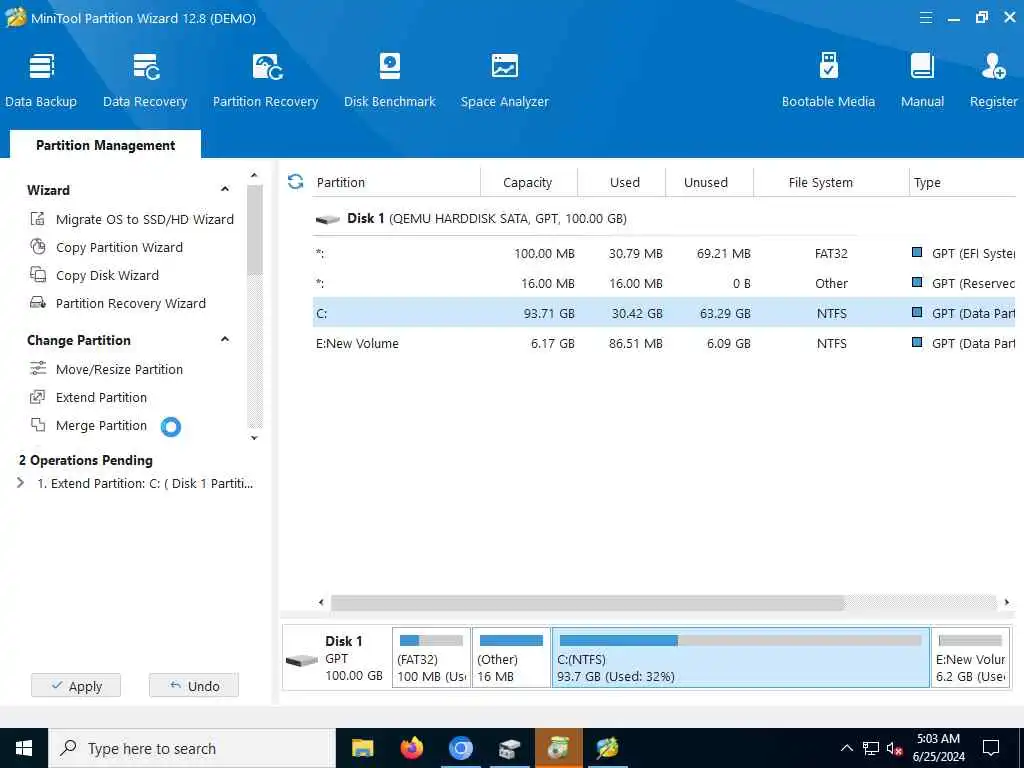Click the 5:03 AM taskbar clock
The image size is (1024, 768).
[938, 748]
